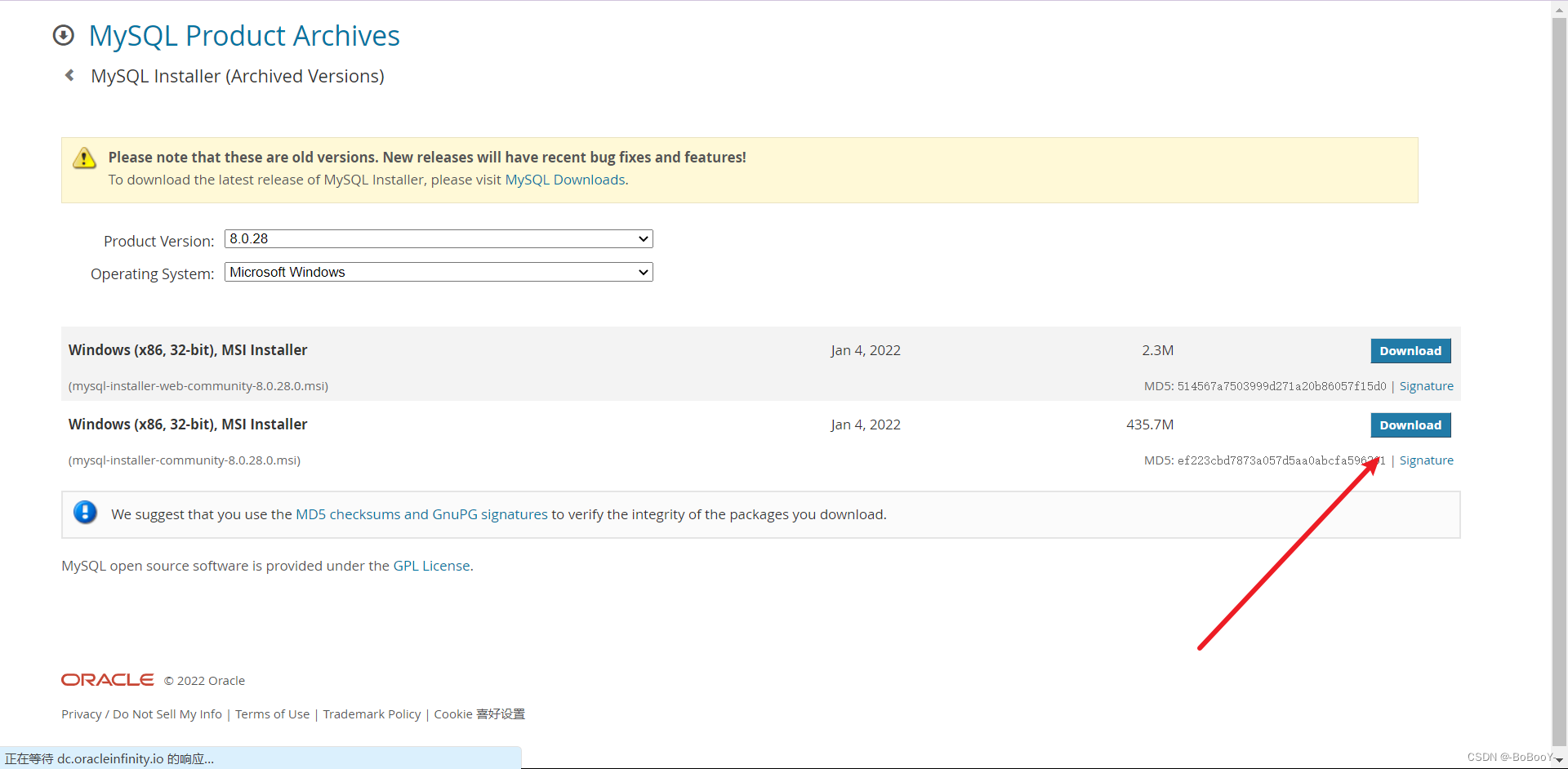Click the scrollbar down arrow
This screenshot has height=769, width=1568.
click(1559, 760)
